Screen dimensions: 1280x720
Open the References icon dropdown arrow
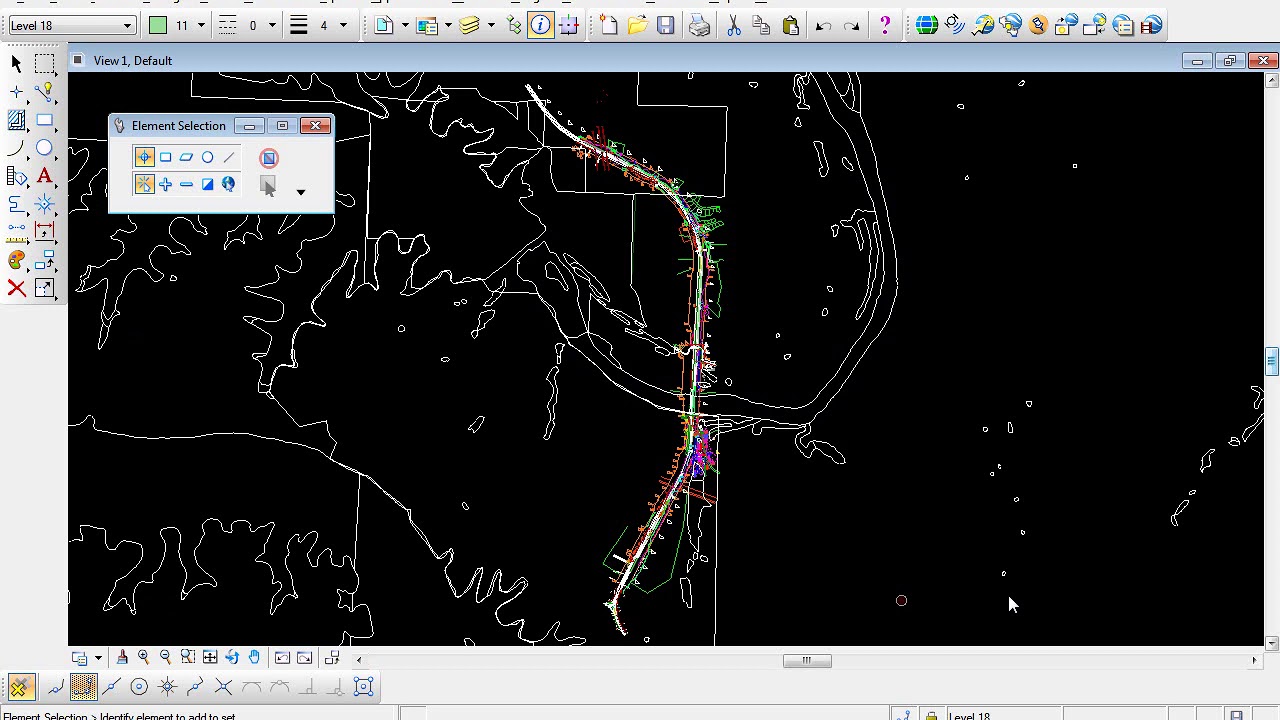pos(448,25)
